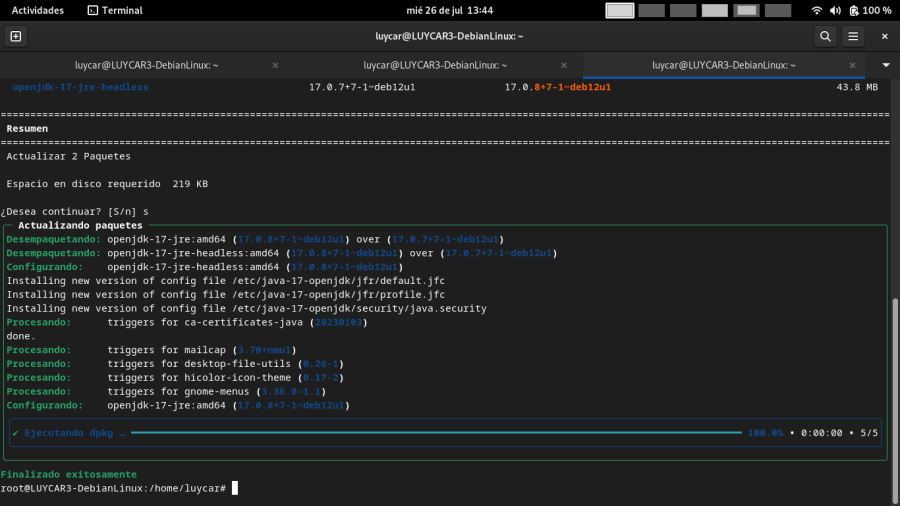Screen dimensions: 900x506
Task: Click the battery 100 % indicator
Action: click(x=870, y=10)
